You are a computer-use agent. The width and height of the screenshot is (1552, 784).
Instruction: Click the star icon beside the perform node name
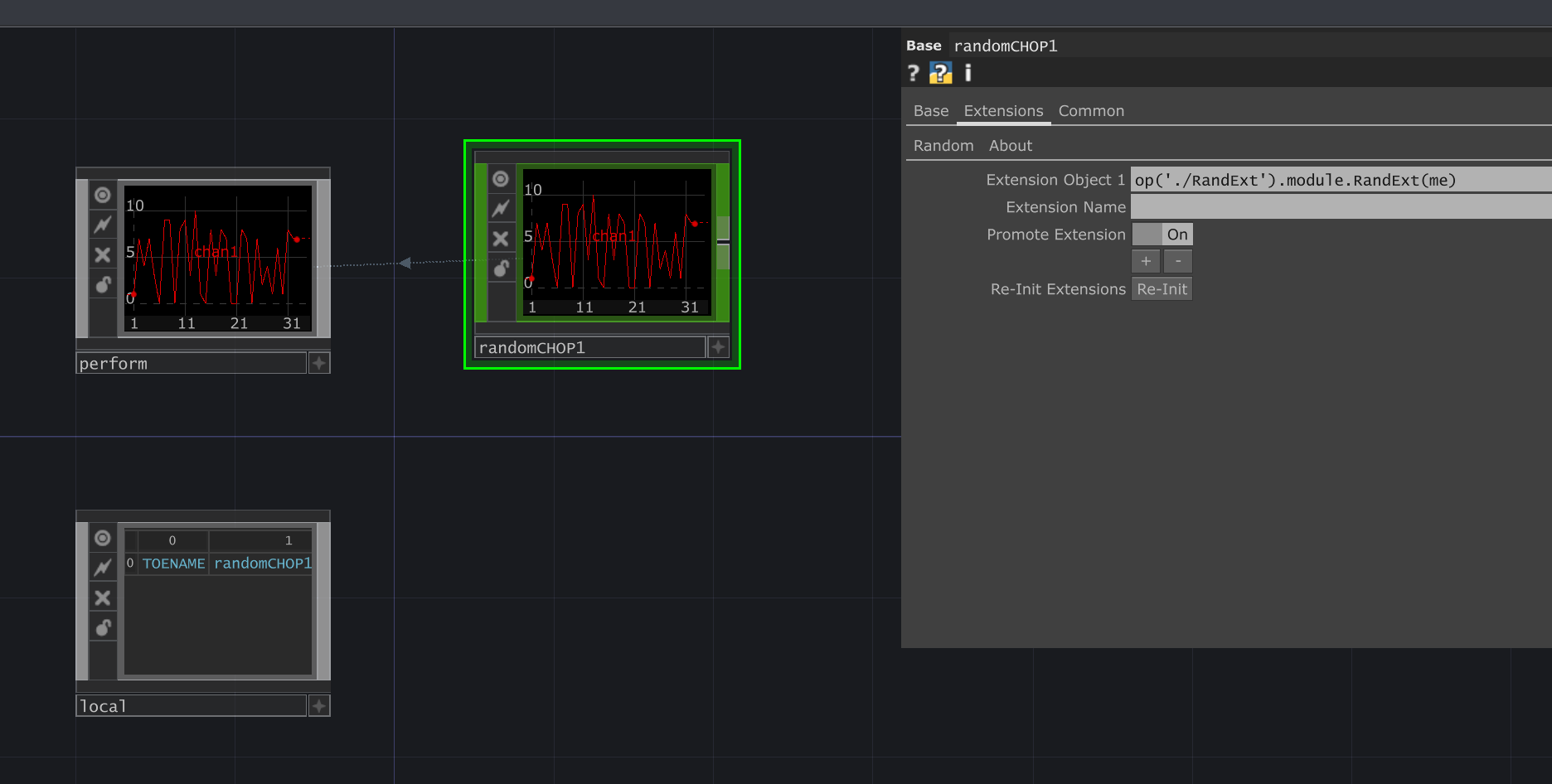pyautogui.click(x=318, y=362)
